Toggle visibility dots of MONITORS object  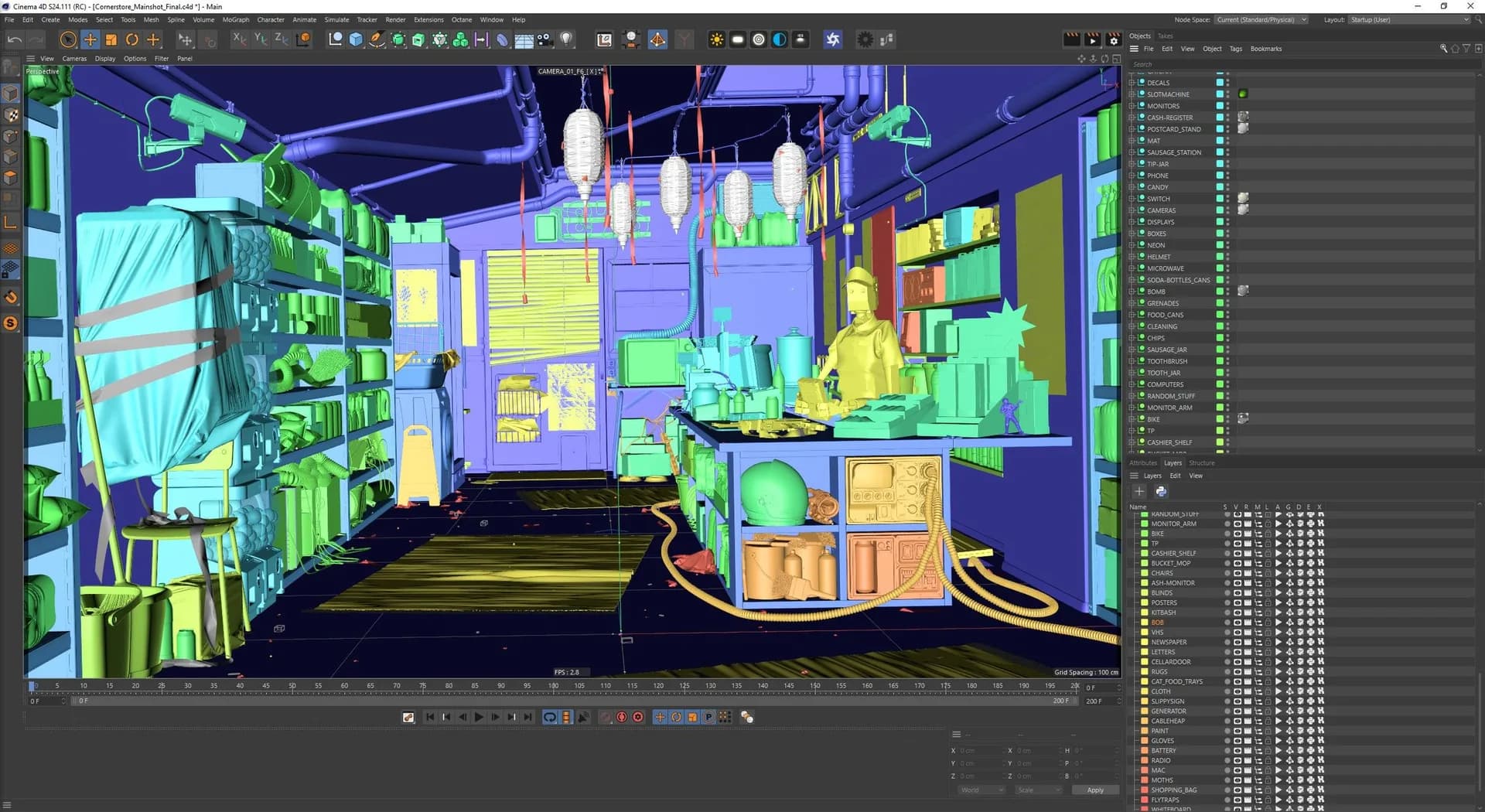point(1227,106)
